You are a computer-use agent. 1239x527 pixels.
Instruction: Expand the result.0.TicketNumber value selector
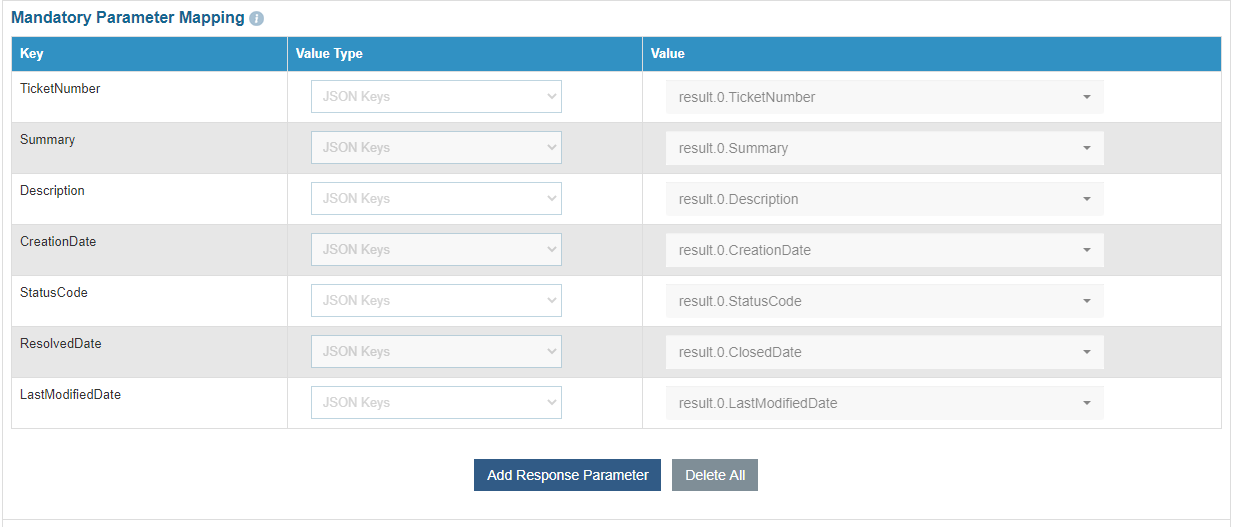(x=884, y=97)
